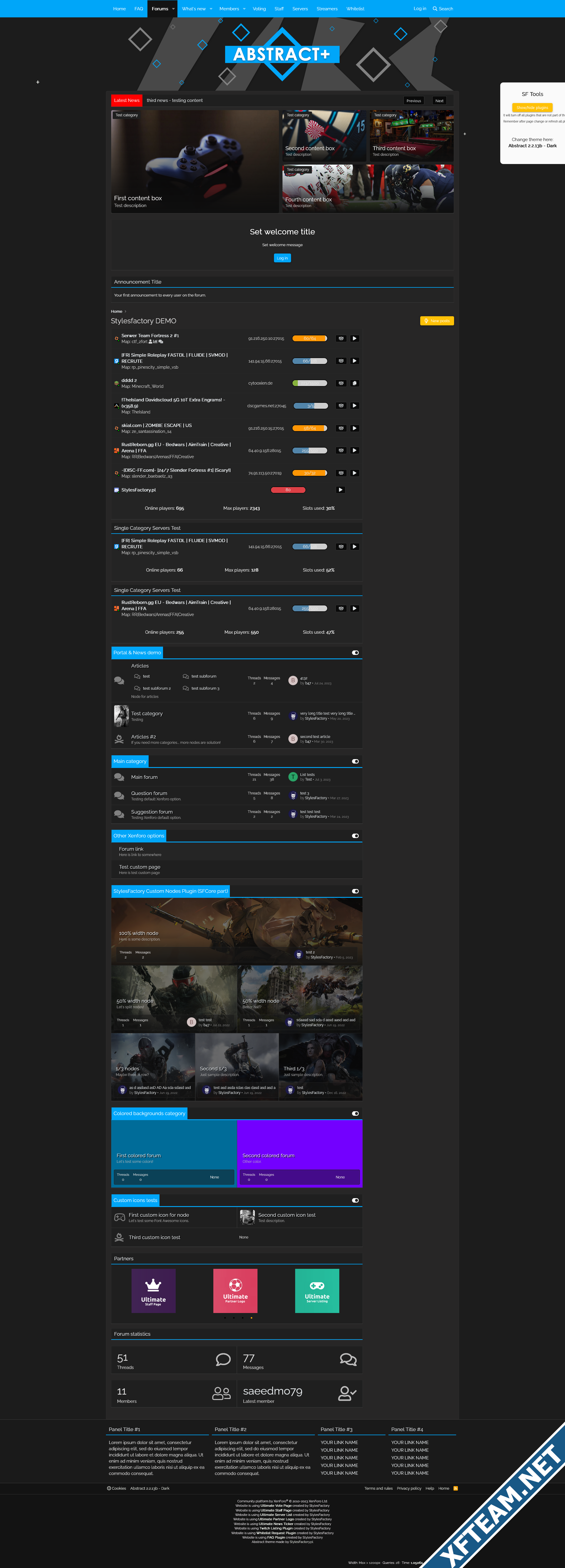565x1568 pixels.
Task: Click red 80 bar on StylesFactory.pl row
Action: 288,490
